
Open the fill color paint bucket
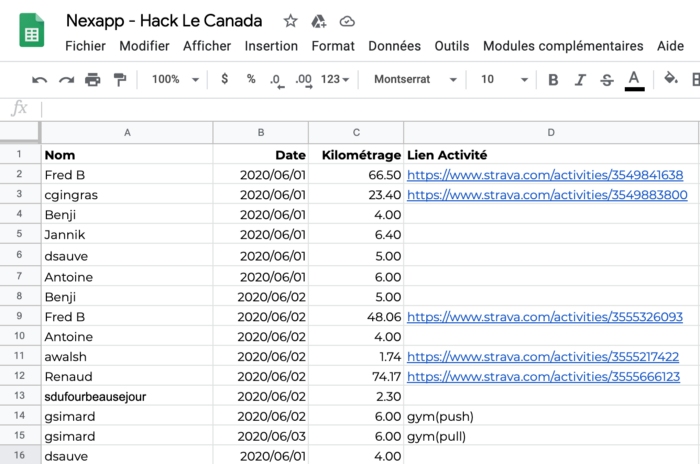671,79
